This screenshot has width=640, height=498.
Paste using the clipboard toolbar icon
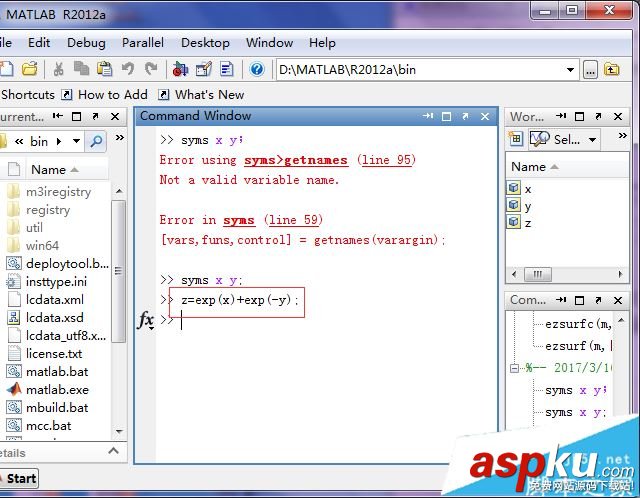click(x=104, y=69)
